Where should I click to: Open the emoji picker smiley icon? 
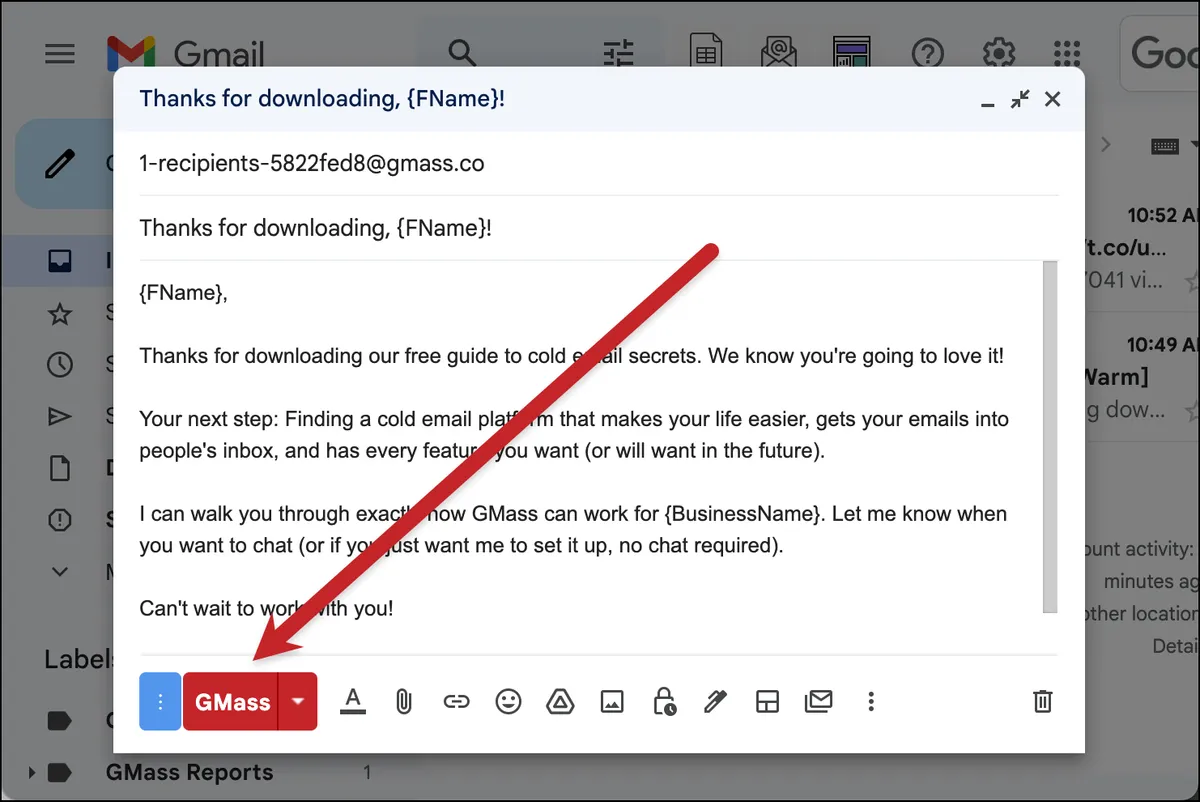click(x=509, y=702)
